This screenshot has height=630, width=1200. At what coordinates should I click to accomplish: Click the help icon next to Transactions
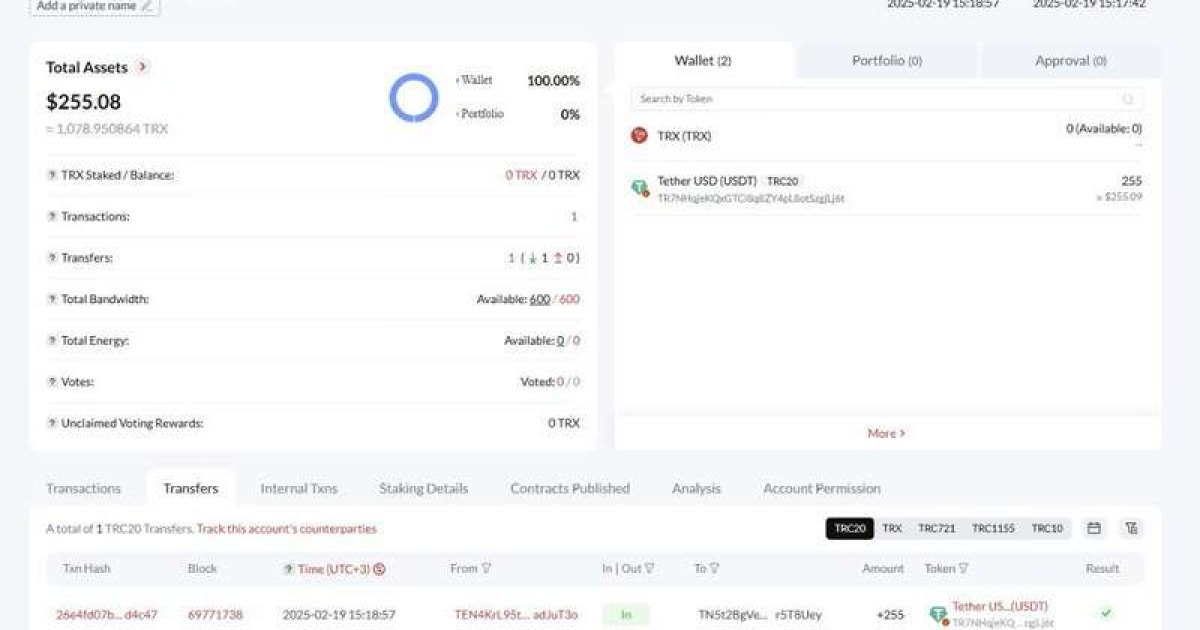52,216
